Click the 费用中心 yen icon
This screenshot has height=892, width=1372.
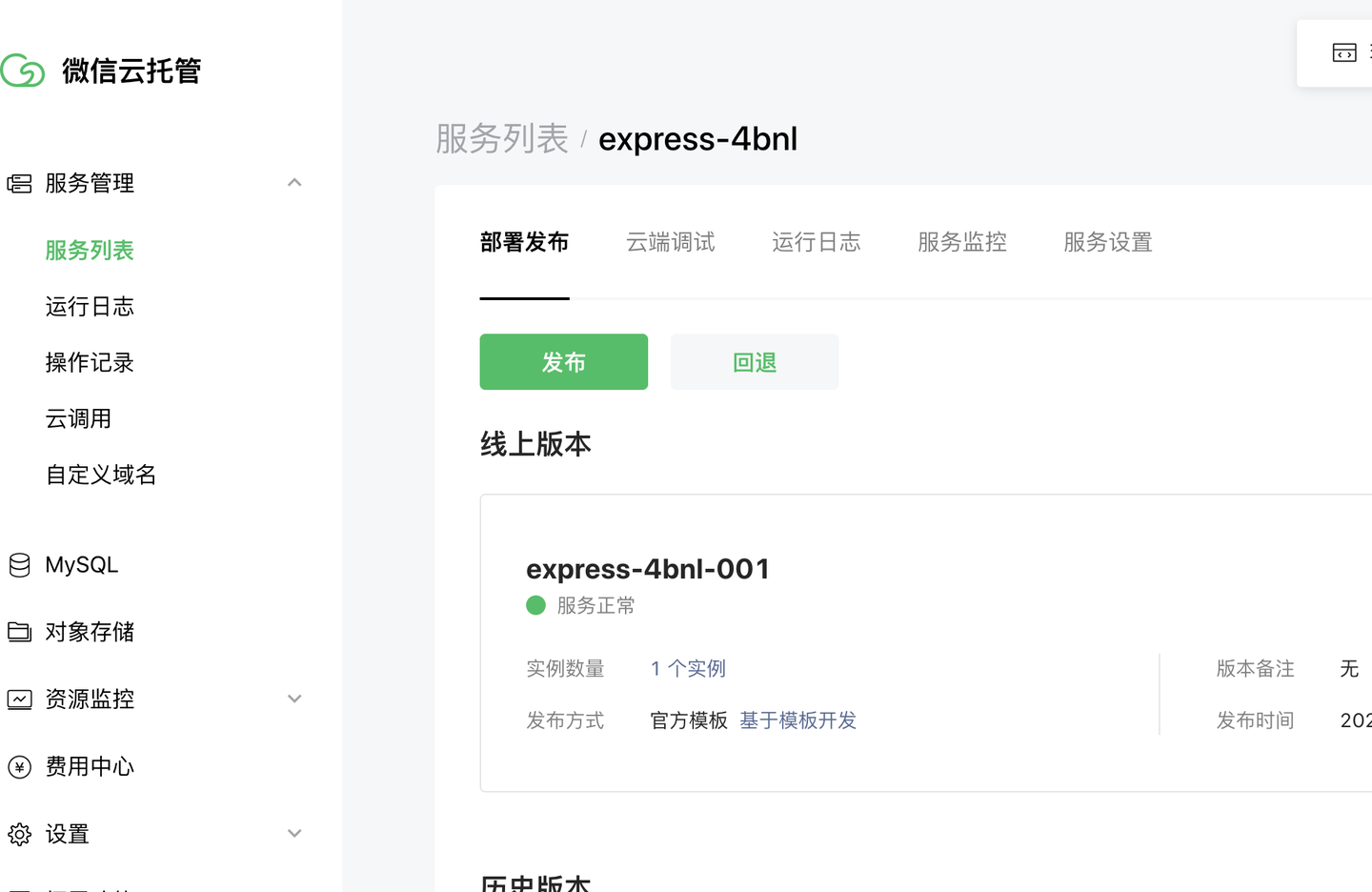coord(19,767)
